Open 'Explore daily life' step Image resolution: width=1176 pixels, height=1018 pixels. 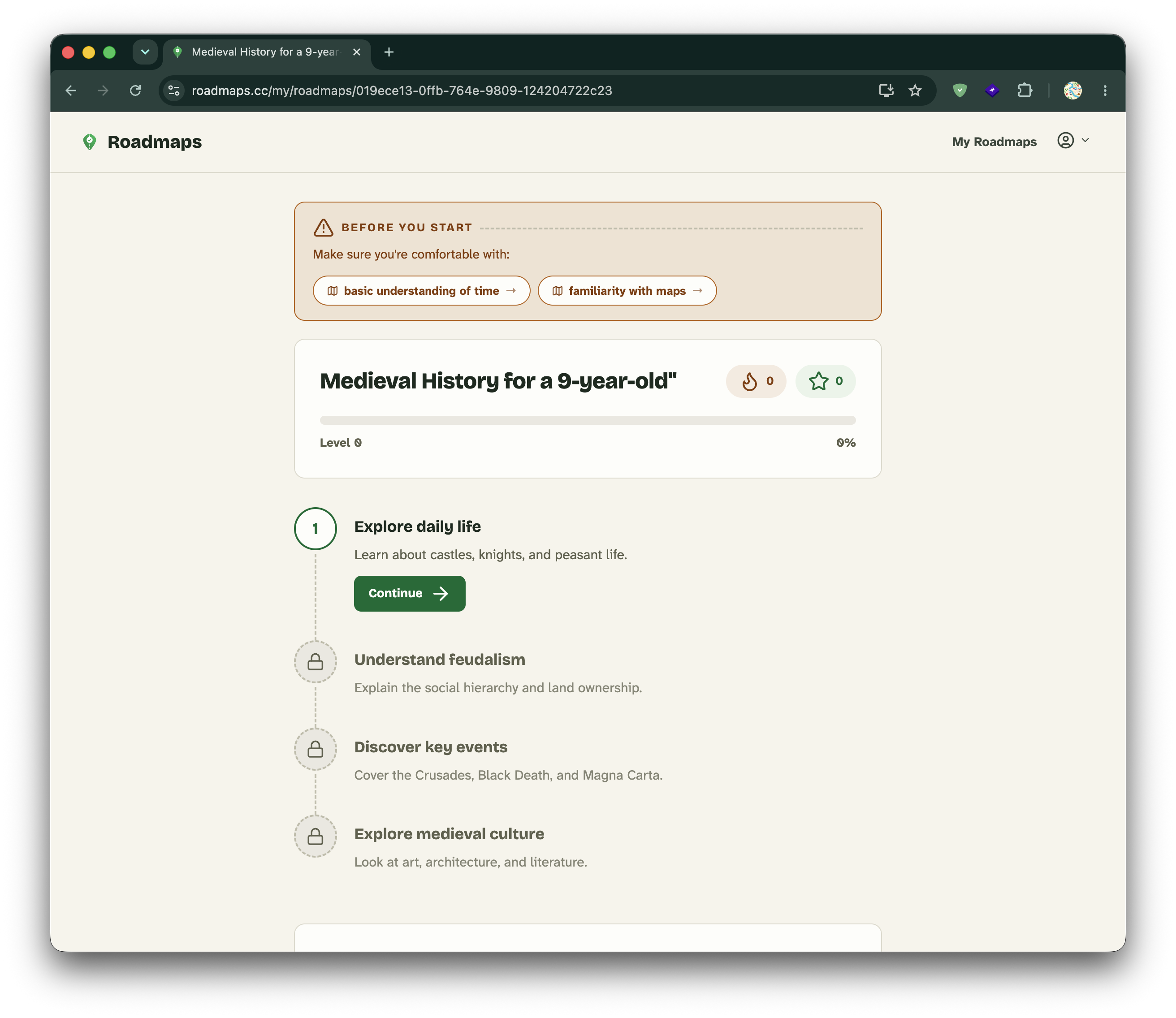[x=418, y=526]
